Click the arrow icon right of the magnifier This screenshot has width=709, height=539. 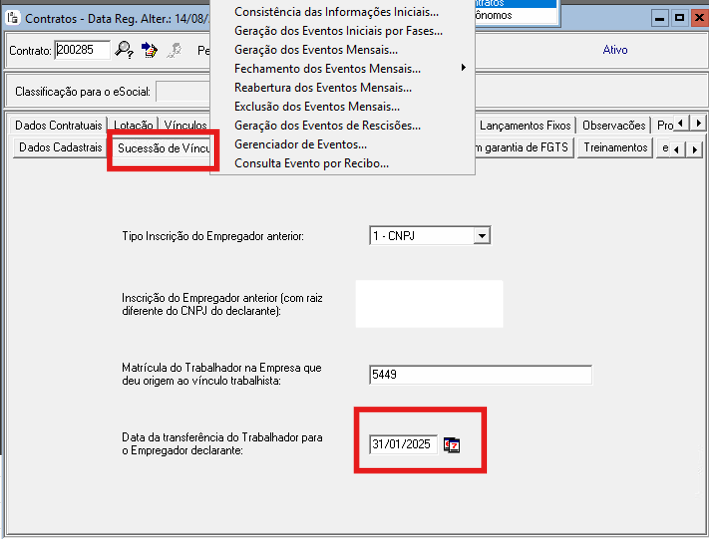149,49
